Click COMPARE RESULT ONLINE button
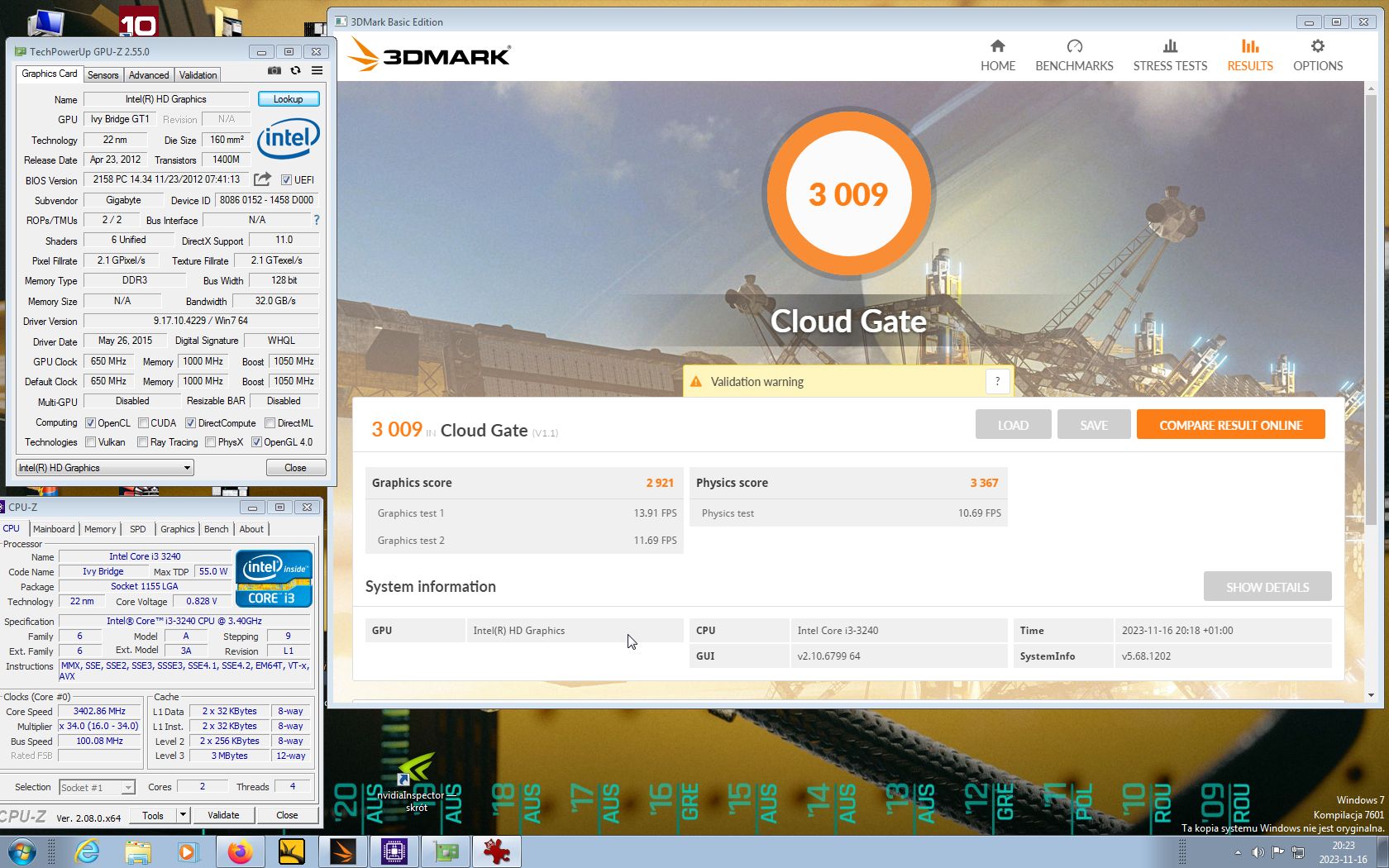This screenshot has width=1389, height=868. point(1230,425)
